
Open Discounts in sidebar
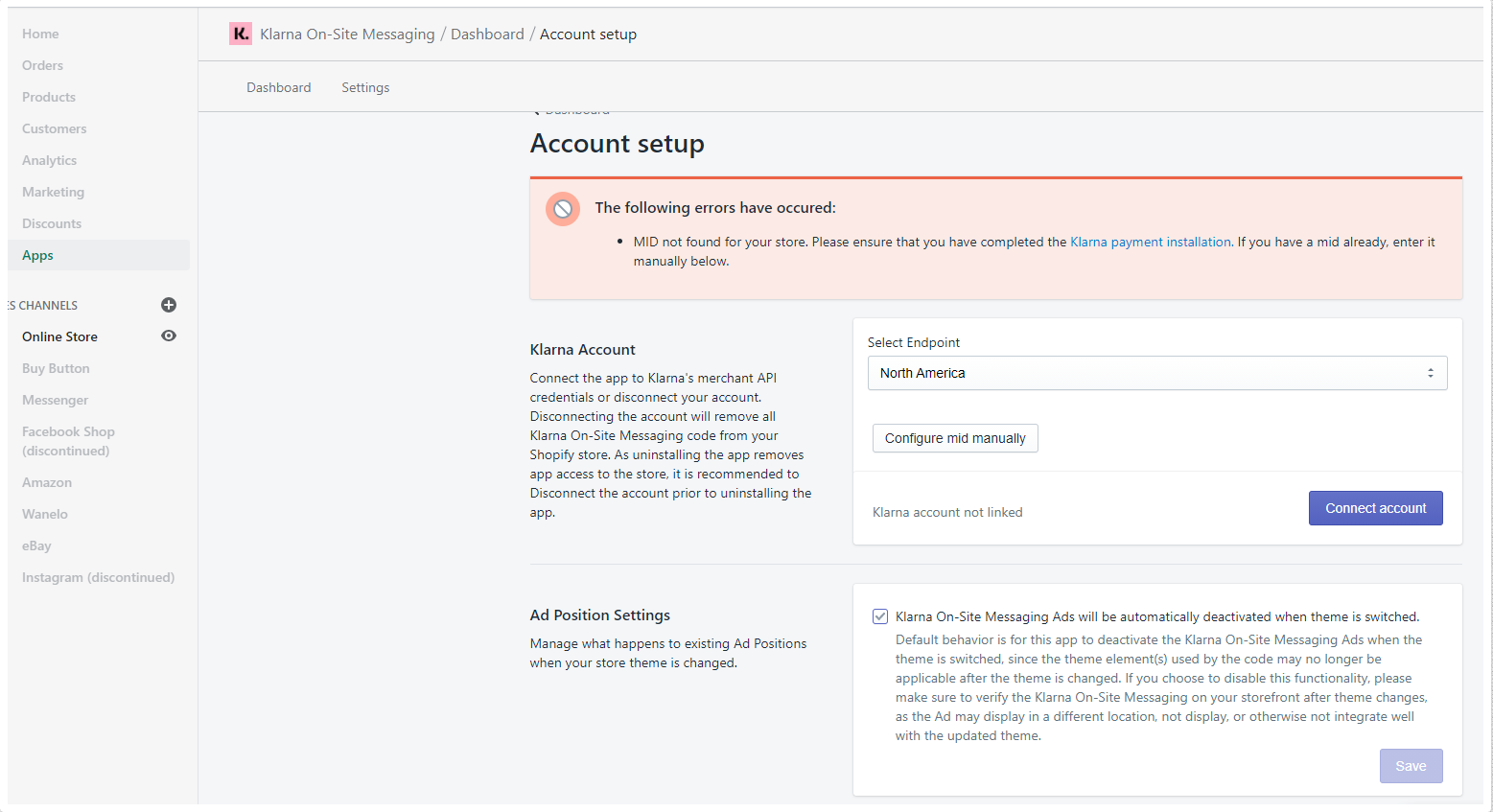52,223
